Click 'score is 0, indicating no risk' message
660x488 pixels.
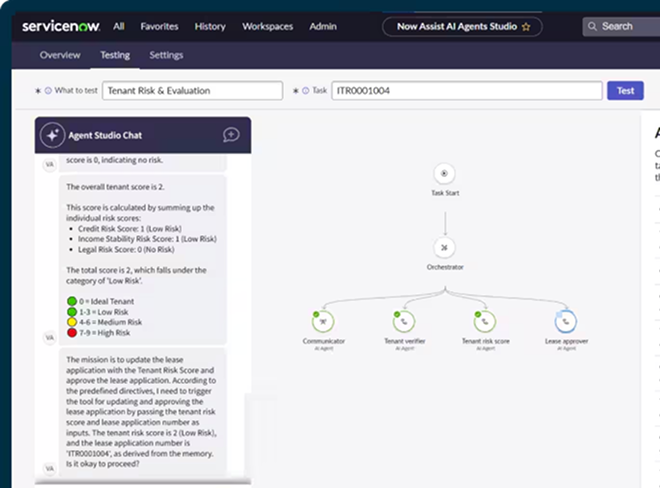click(x=114, y=160)
